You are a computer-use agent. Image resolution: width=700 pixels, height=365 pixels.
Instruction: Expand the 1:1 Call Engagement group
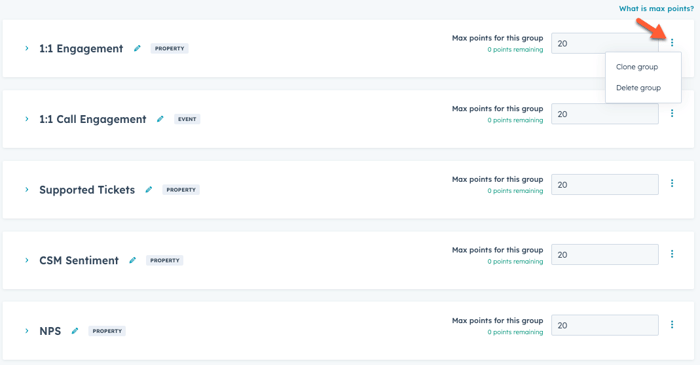pyautogui.click(x=27, y=119)
